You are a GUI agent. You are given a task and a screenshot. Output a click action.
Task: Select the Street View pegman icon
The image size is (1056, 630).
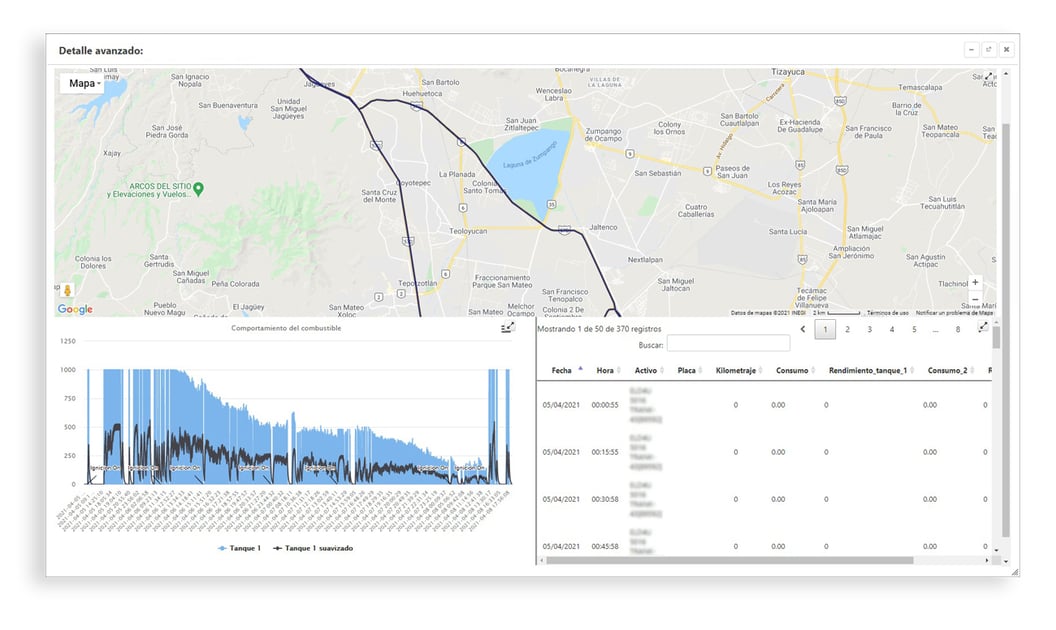[67, 290]
